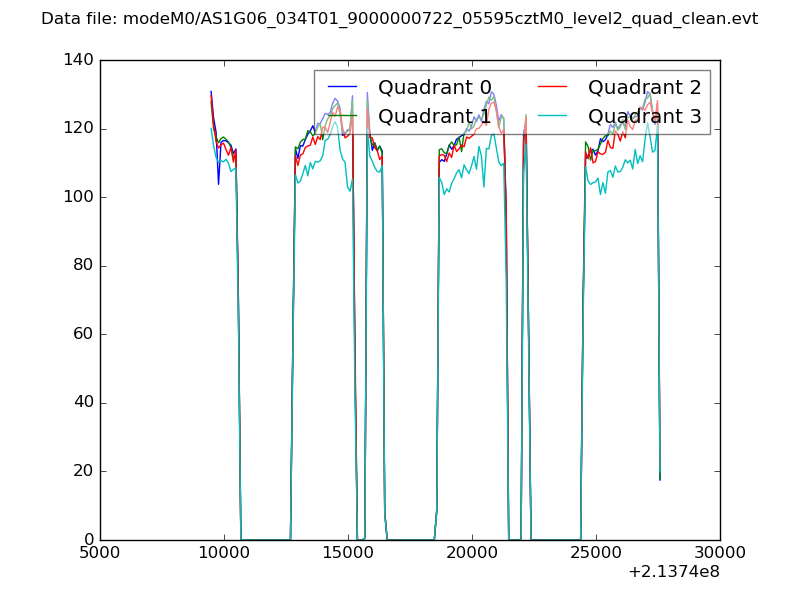Select the cyan Quadrant 3 legend line sample
Viewport: 800px width, 600px height.
(552, 116)
